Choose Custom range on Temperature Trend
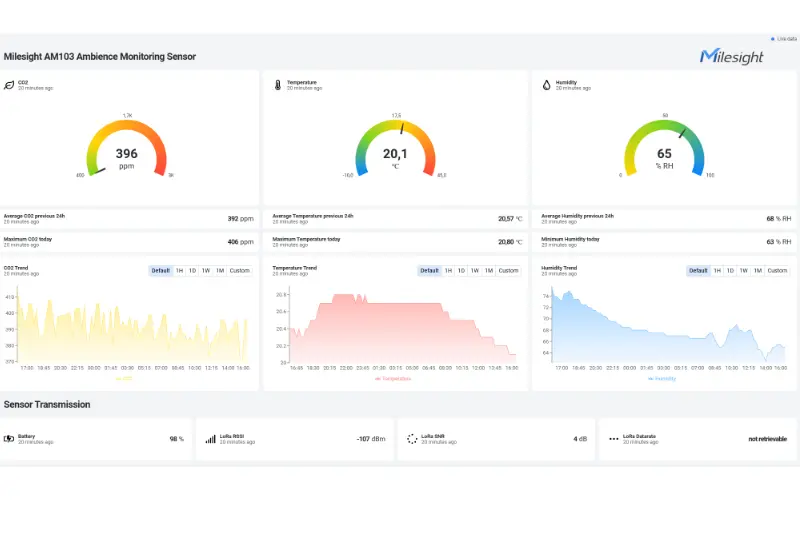The width and height of the screenshot is (800, 533). (x=509, y=271)
